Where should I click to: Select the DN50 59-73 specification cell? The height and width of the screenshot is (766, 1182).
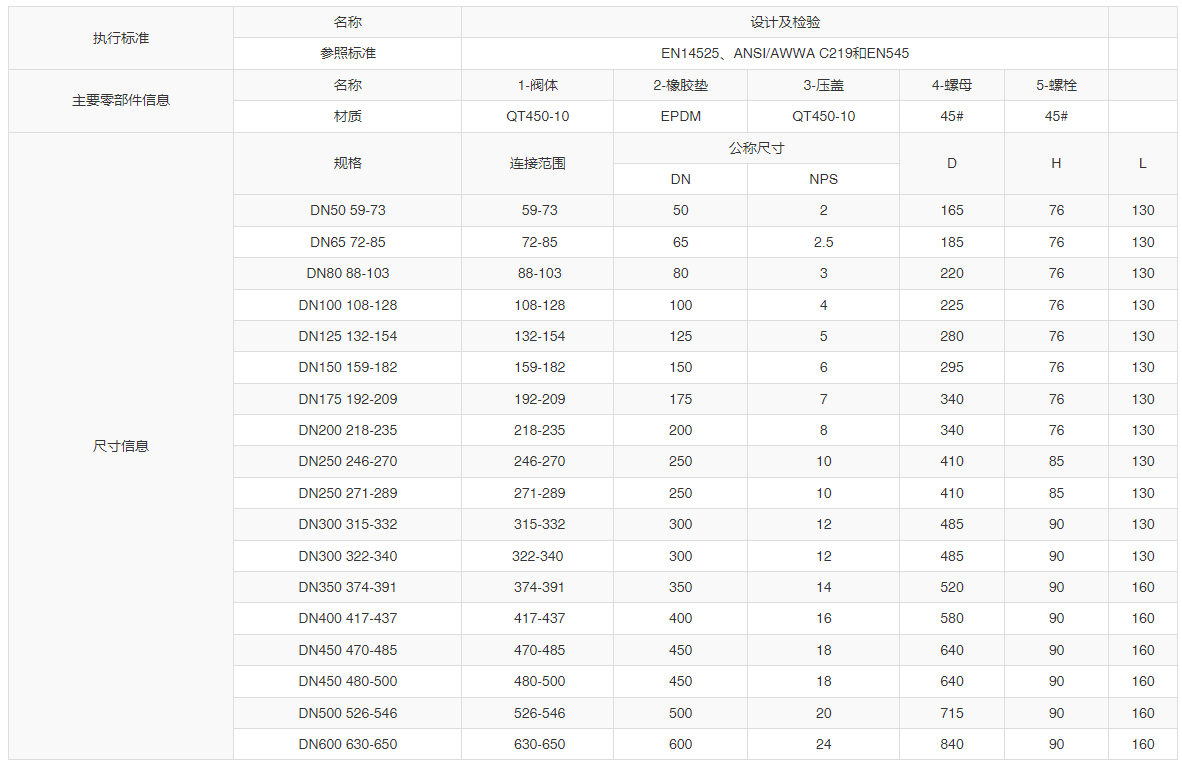[x=346, y=210]
